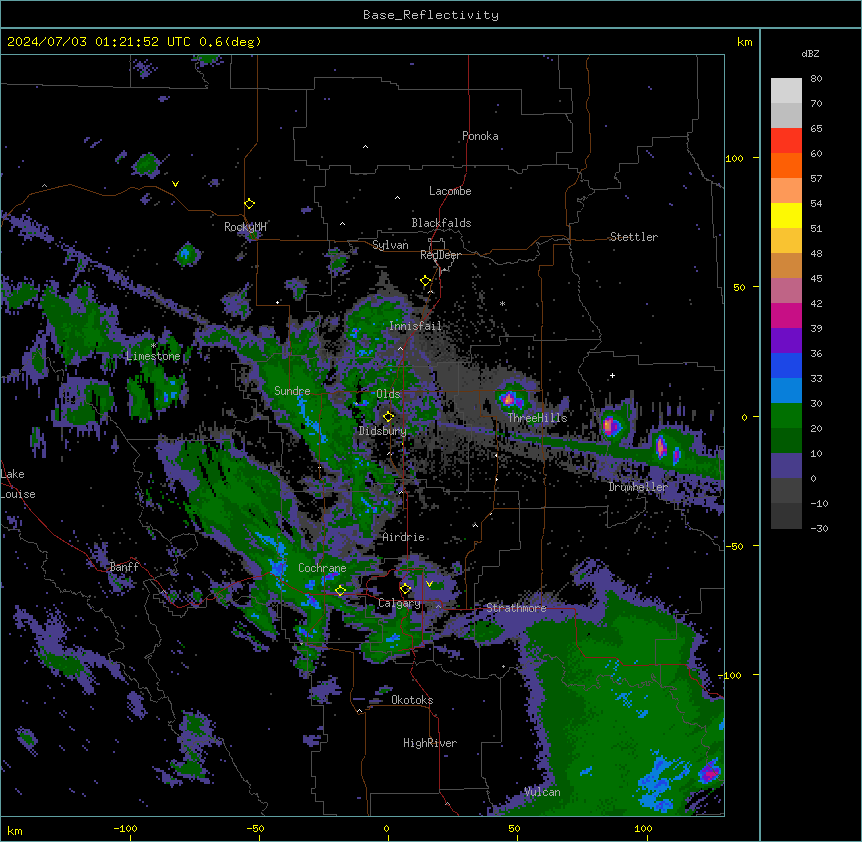
Task: Click the Vulcan label
Action: 542,792
